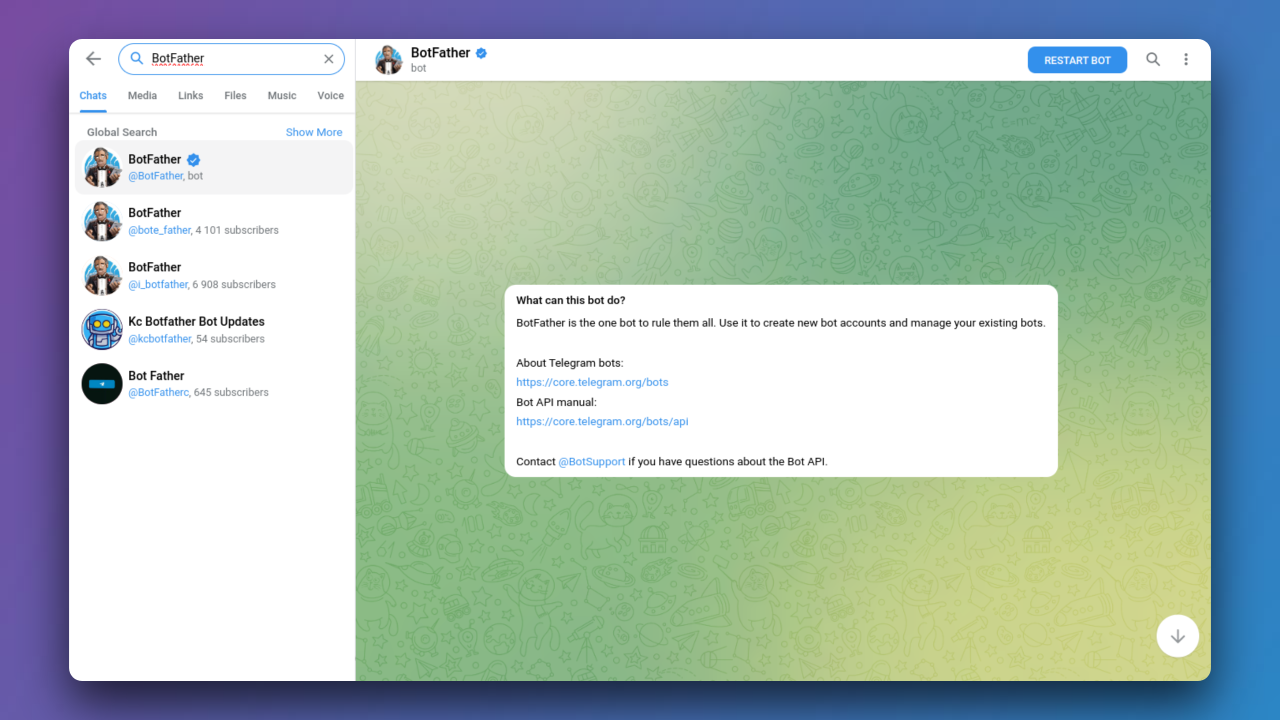Select verified @BotFather bot result
Screen dimensions: 1280x720
pos(214,167)
